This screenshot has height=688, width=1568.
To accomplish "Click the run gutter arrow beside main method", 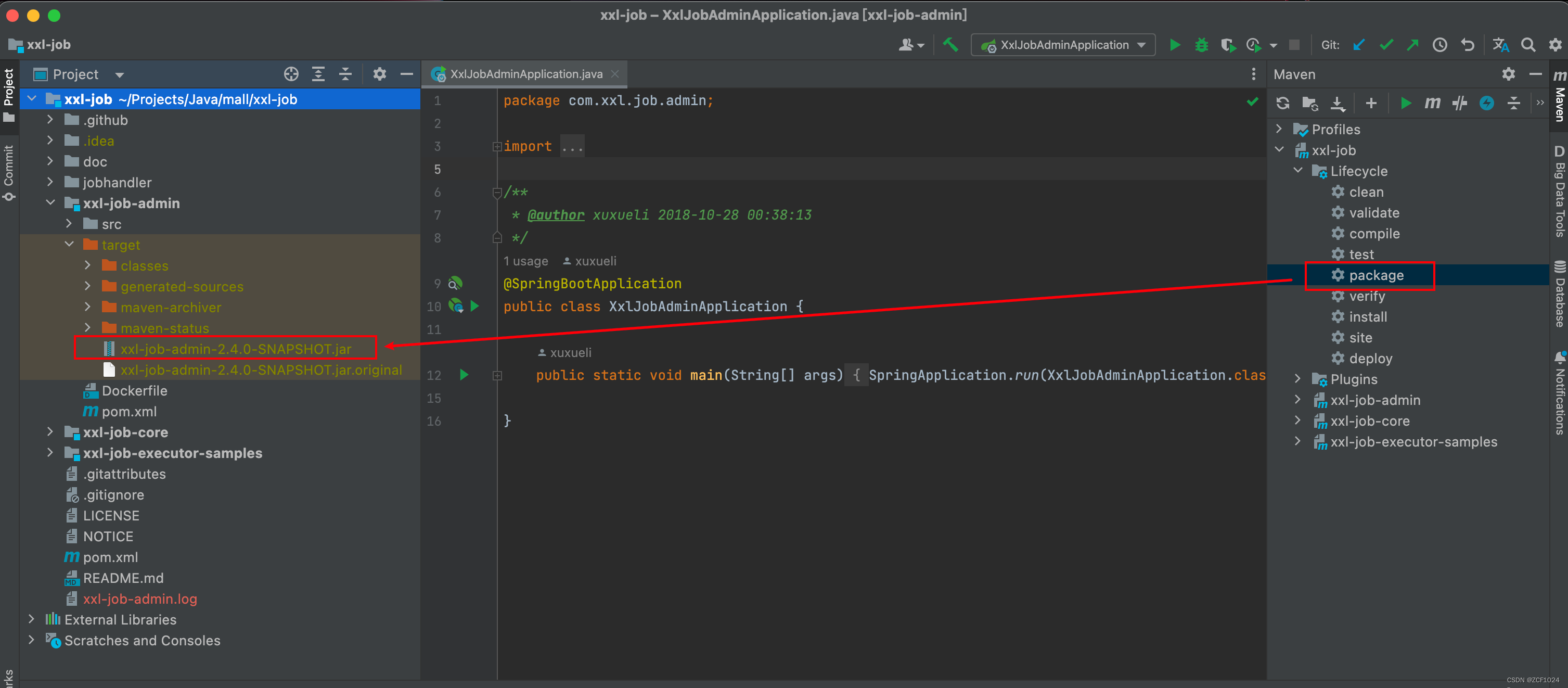I will click(x=464, y=374).
